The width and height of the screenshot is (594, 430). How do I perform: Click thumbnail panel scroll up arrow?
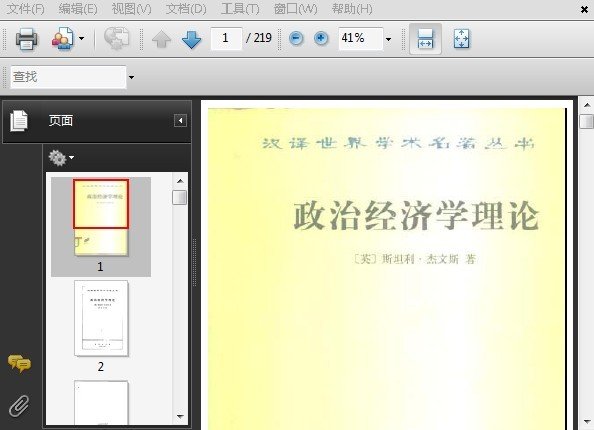click(x=180, y=181)
